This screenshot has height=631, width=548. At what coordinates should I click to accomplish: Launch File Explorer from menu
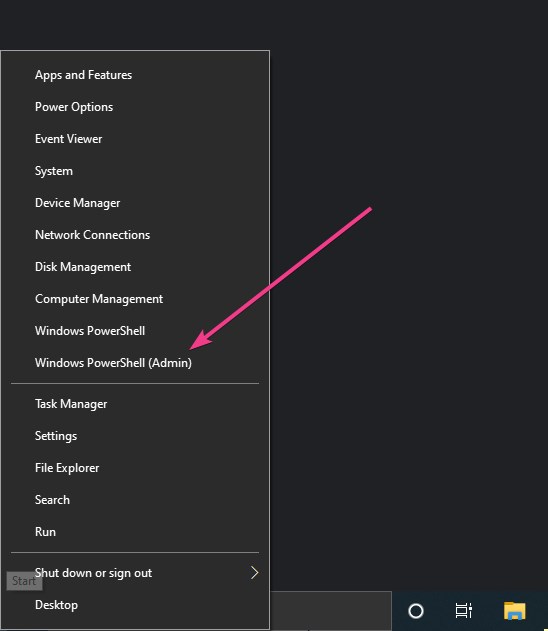pyautogui.click(x=135, y=468)
